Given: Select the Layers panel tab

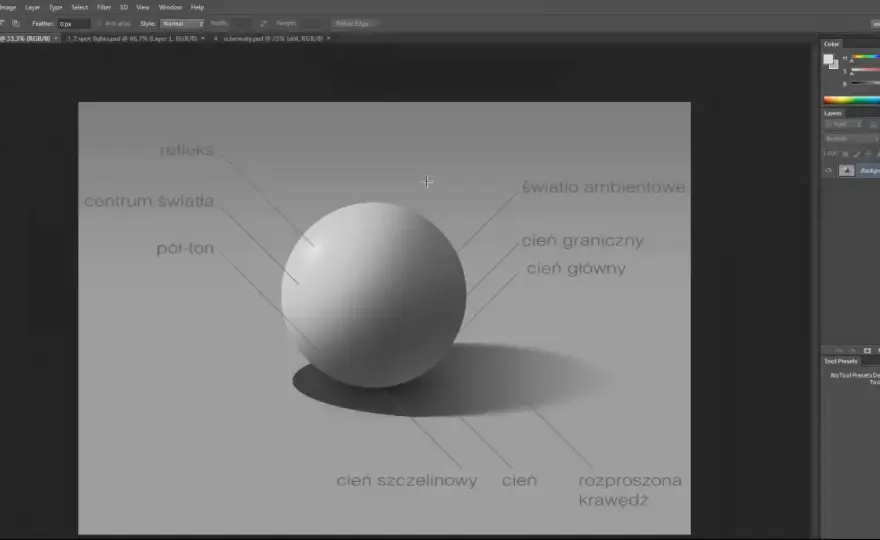Looking at the screenshot, I should 833,113.
